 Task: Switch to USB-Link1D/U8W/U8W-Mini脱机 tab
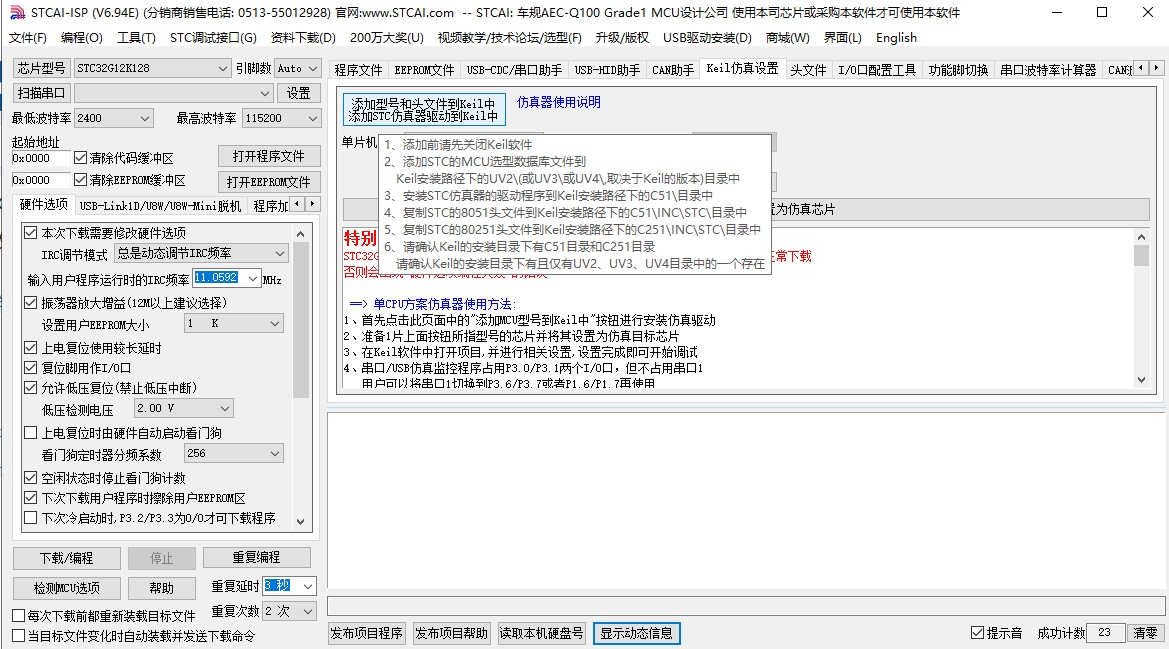pos(160,206)
